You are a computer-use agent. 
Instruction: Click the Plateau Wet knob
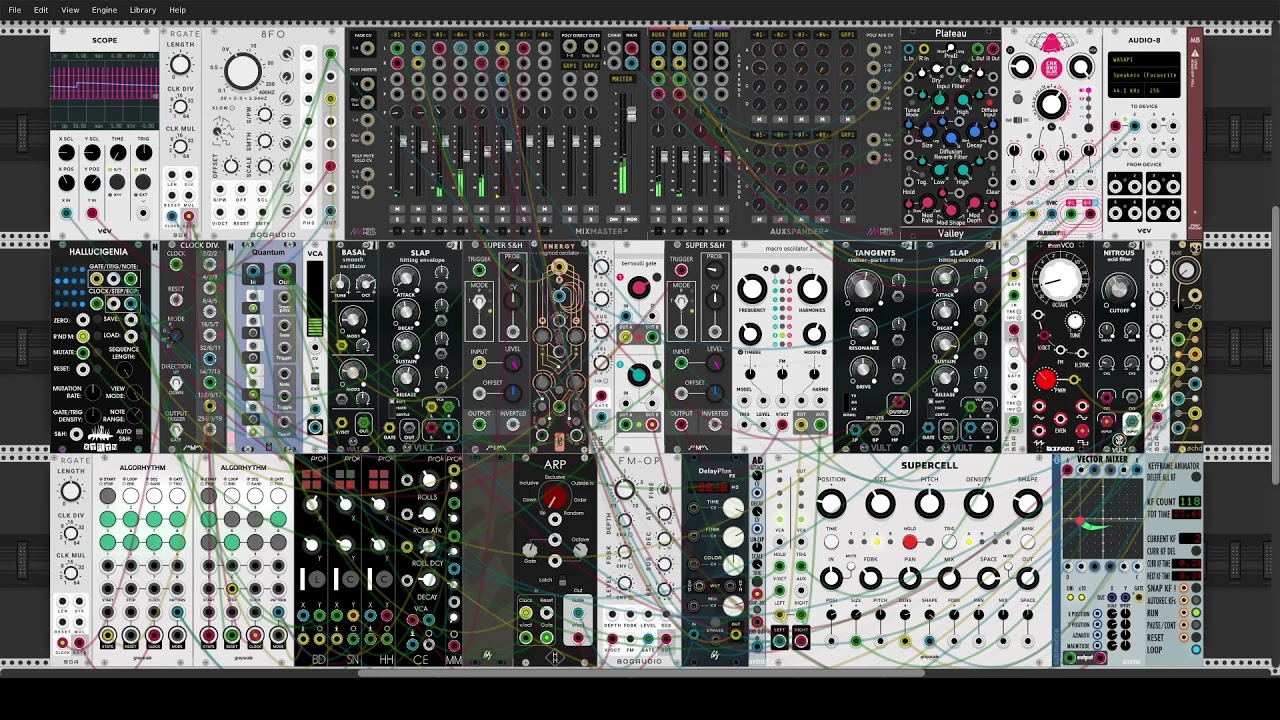pos(965,68)
